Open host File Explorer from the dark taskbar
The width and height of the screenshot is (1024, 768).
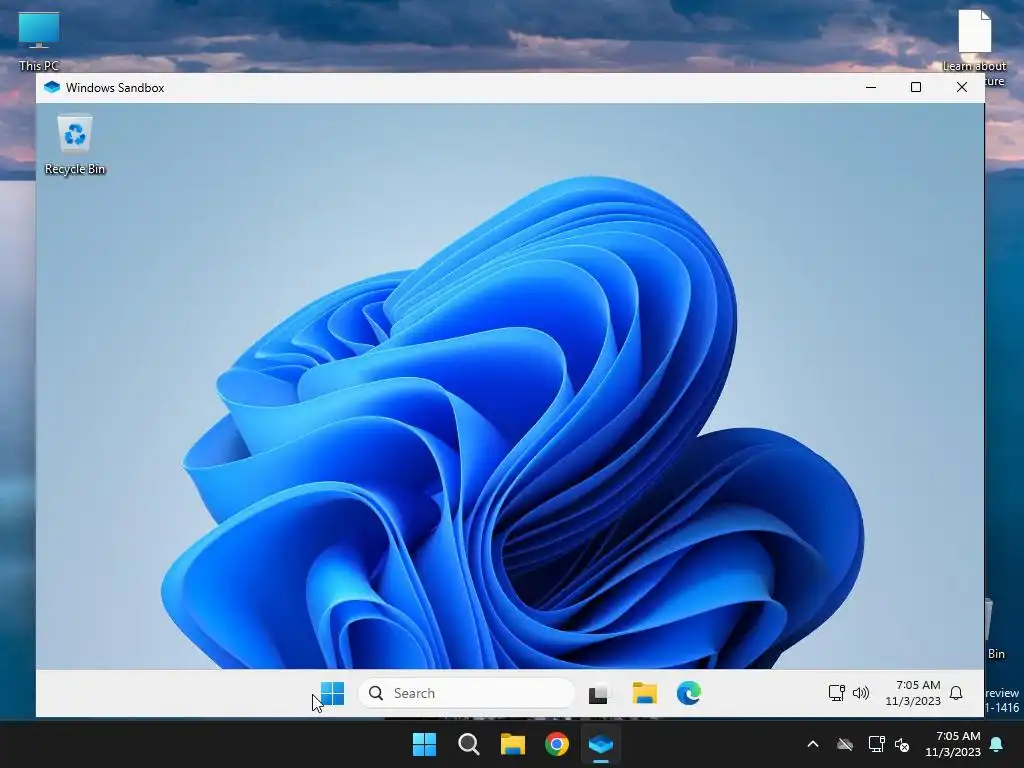[x=513, y=744]
